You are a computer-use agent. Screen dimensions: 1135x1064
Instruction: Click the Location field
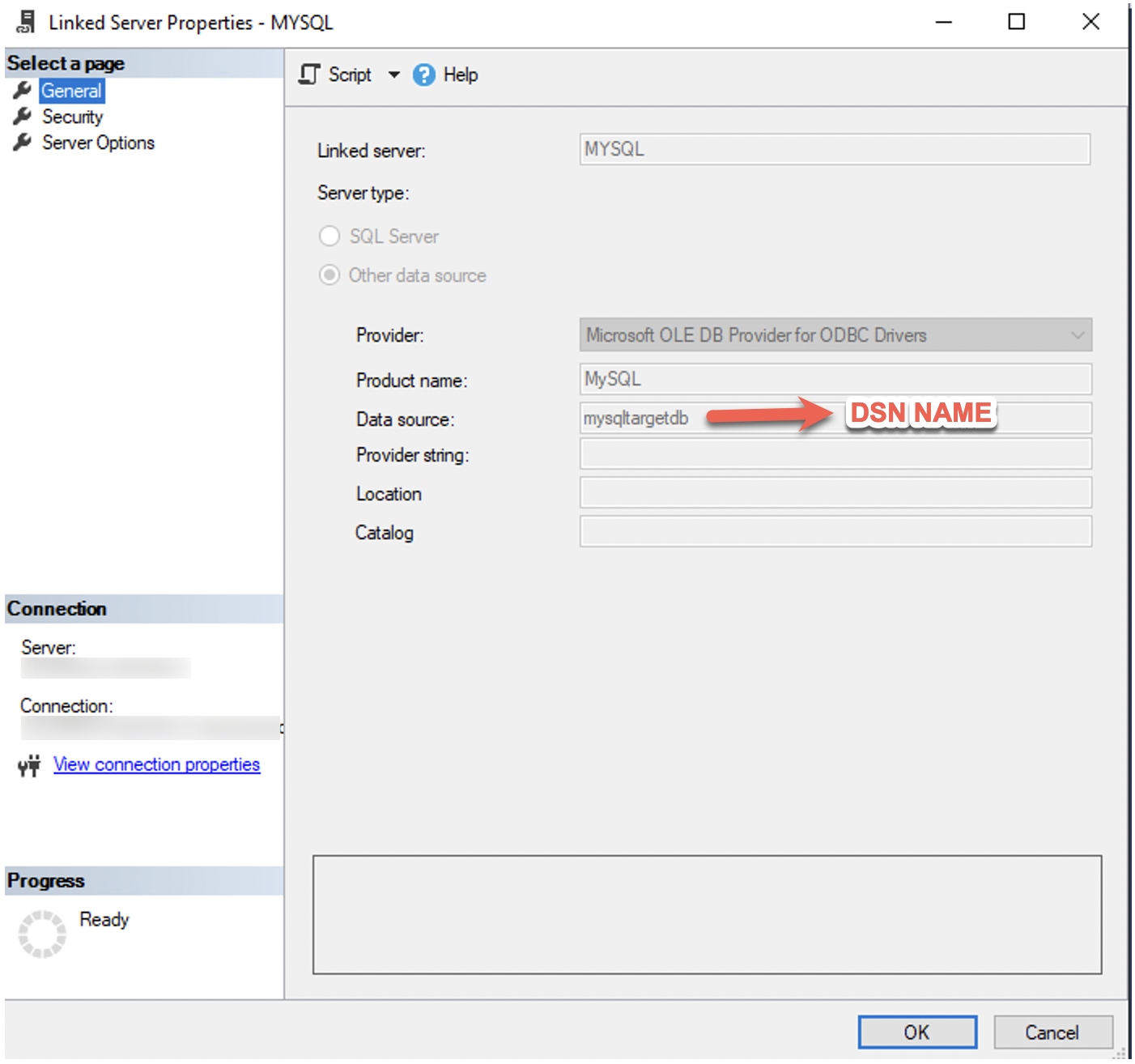click(835, 492)
